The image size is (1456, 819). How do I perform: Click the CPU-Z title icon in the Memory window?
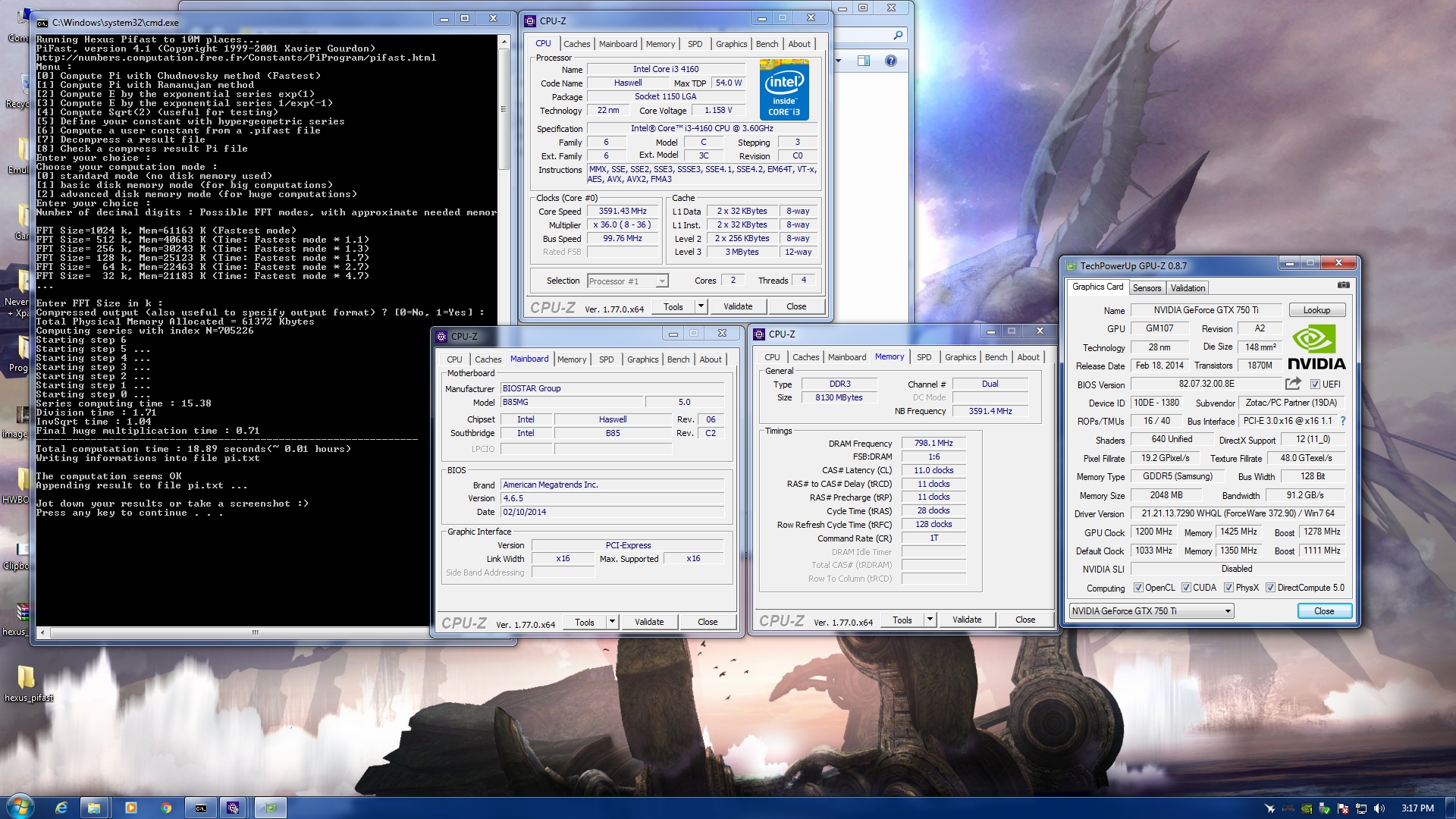[759, 334]
